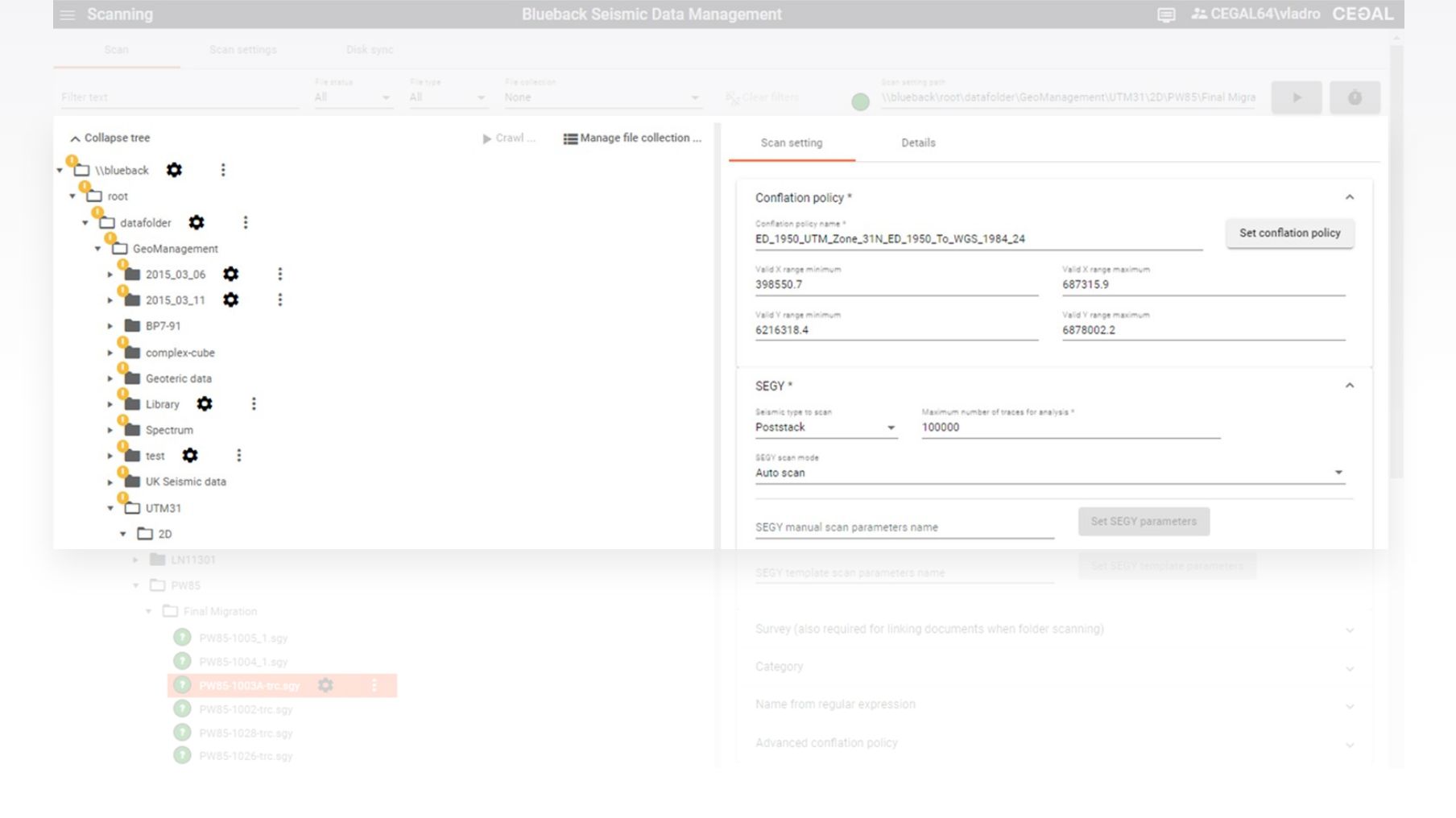The width and height of the screenshot is (1456, 818).
Task: Open more options for \\blueback
Action: [x=223, y=170]
